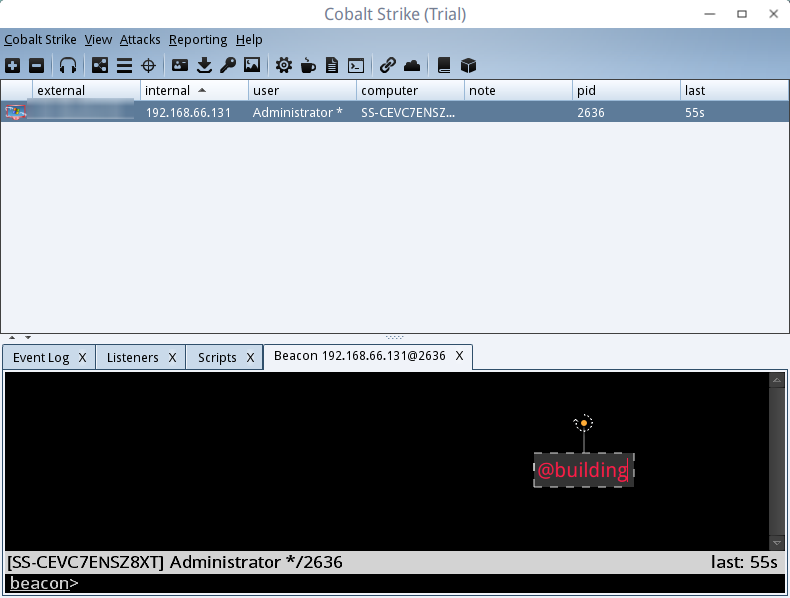Click the SS-CEVC7ENSZ... computer cell

tap(408, 112)
